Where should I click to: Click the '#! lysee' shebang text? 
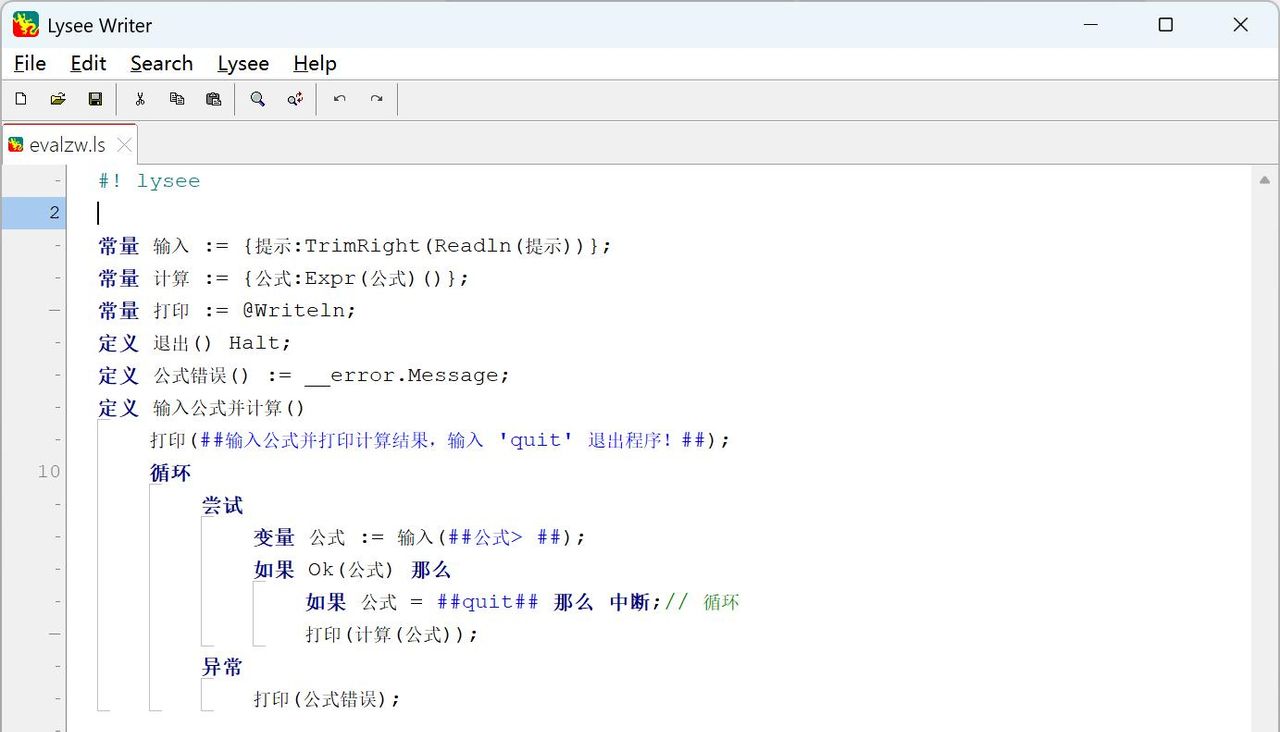coord(149,181)
